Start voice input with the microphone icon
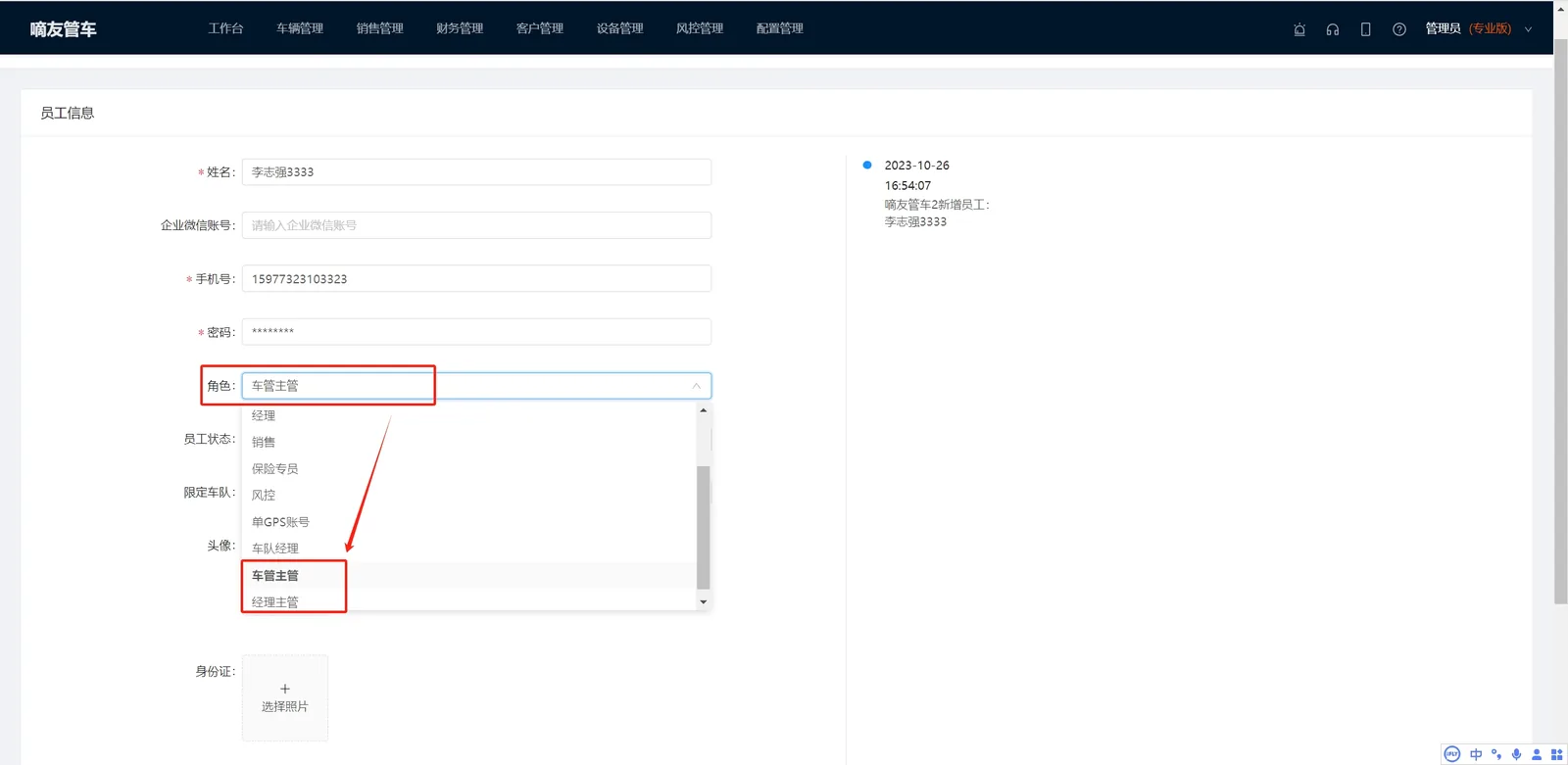The height and width of the screenshot is (765, 1568). tap(1517, 754)
